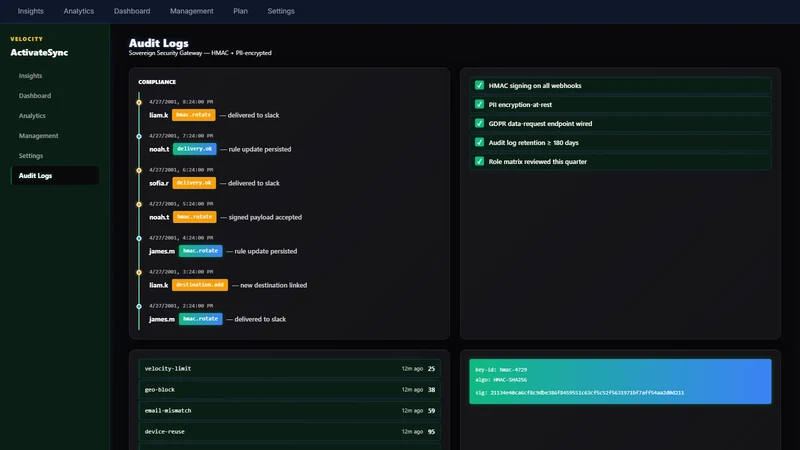Click 'new destination linked' text
This screenshot has height=450, width=800.
click(x=273, y=285)
